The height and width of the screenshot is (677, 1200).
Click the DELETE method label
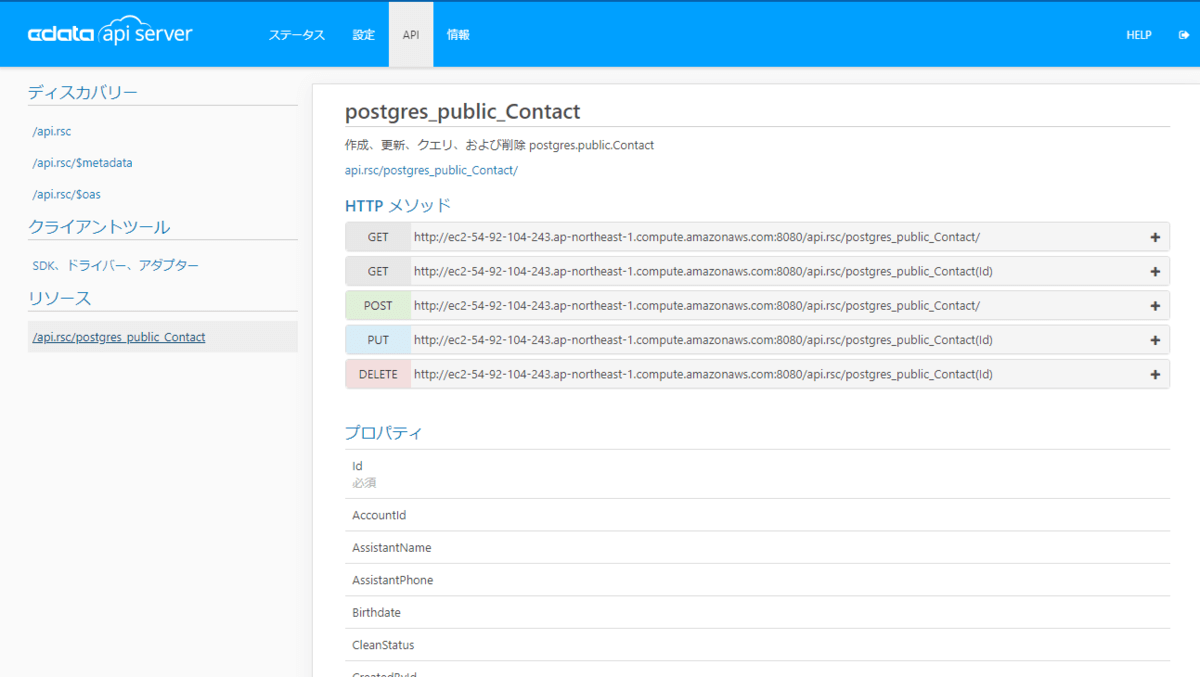(378, 374)
